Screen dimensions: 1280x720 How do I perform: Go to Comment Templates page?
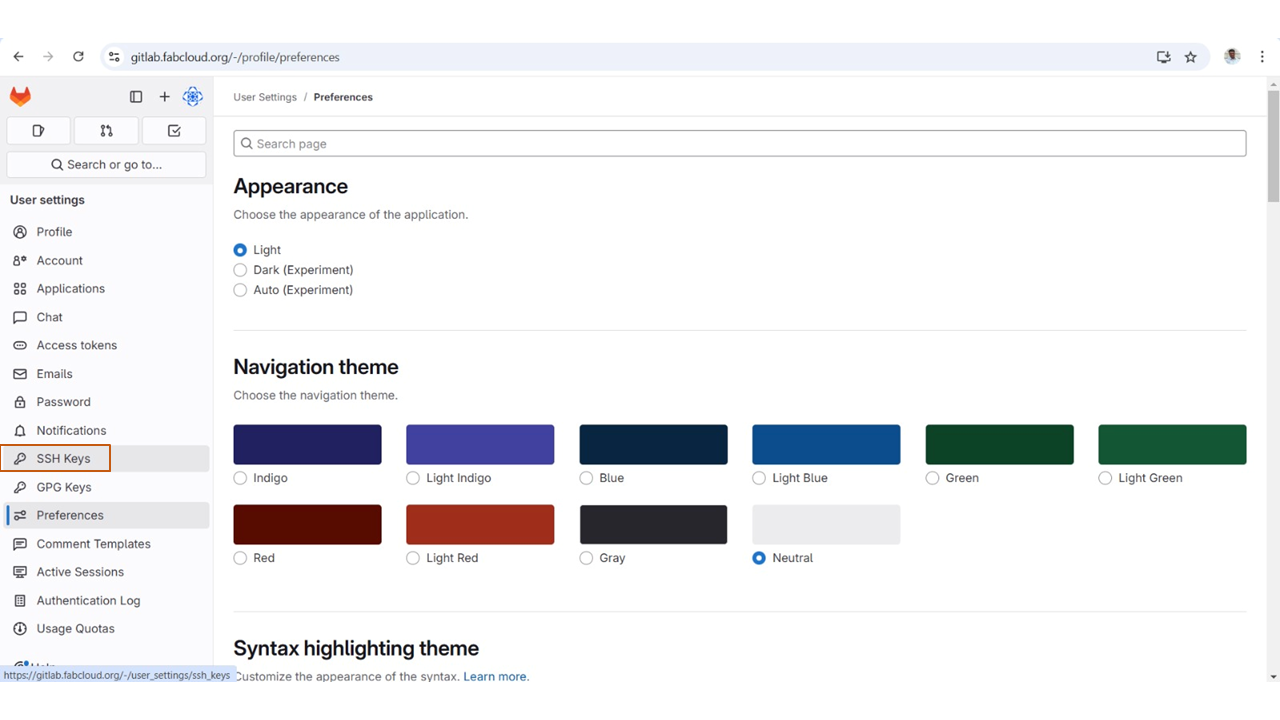tap(108, 544)
